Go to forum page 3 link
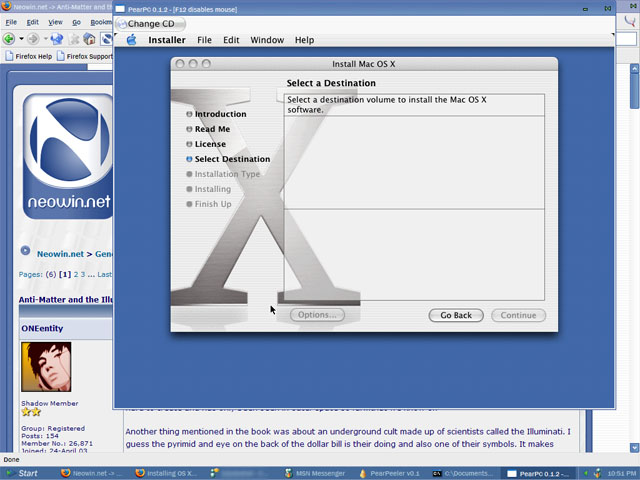 83,274
